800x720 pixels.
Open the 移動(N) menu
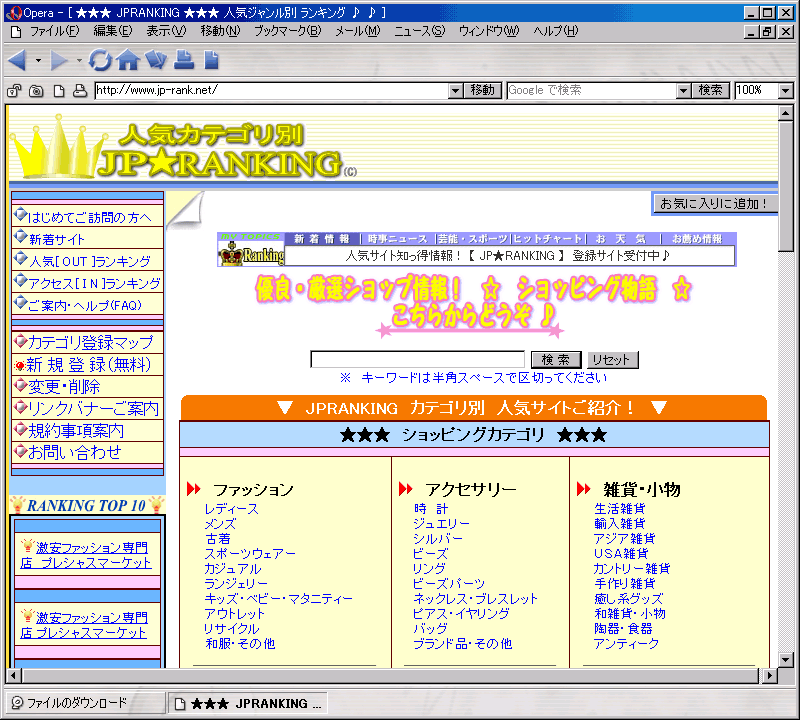(220, 32)
